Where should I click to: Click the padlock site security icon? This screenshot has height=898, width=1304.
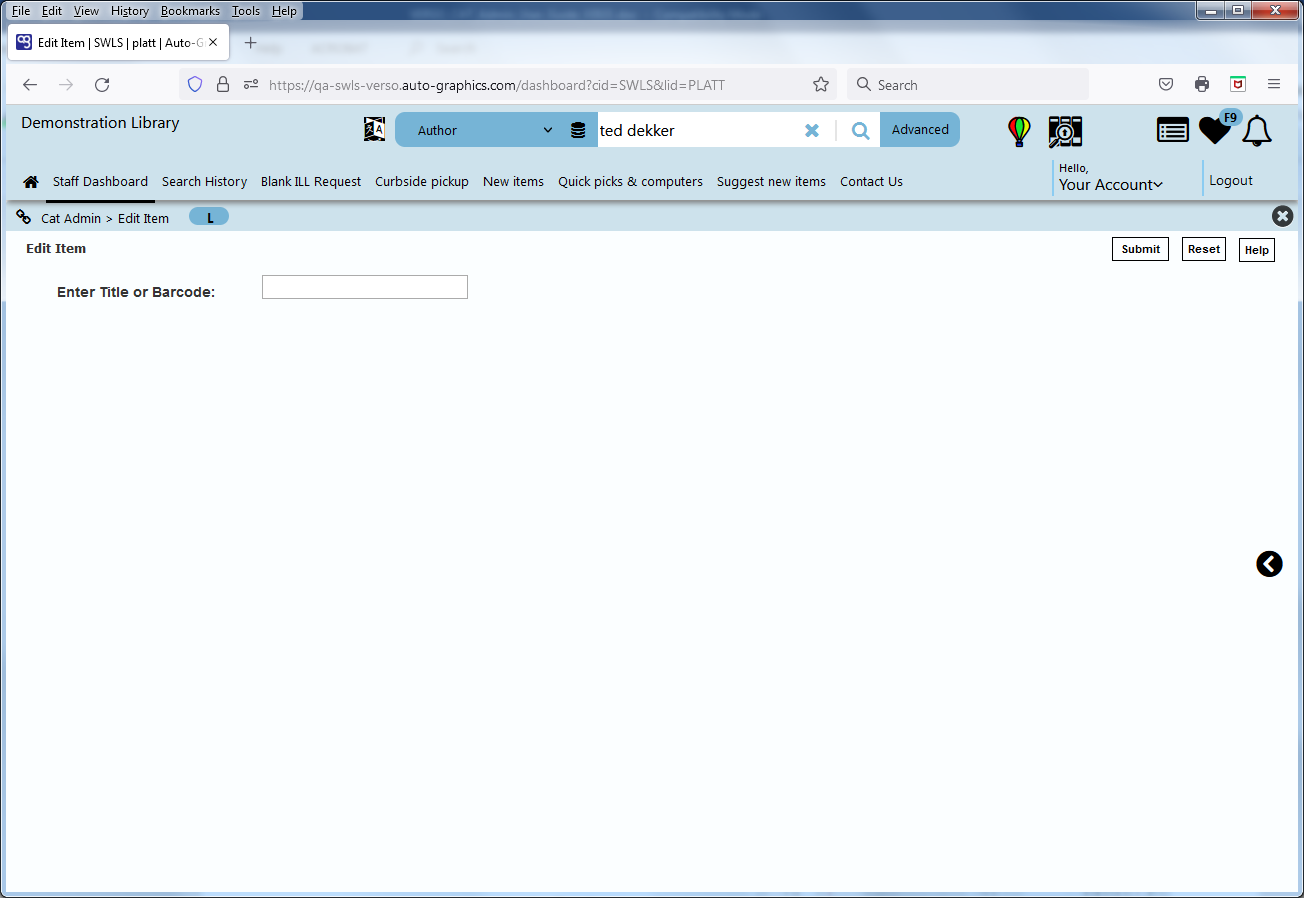(x=223, y=85)
